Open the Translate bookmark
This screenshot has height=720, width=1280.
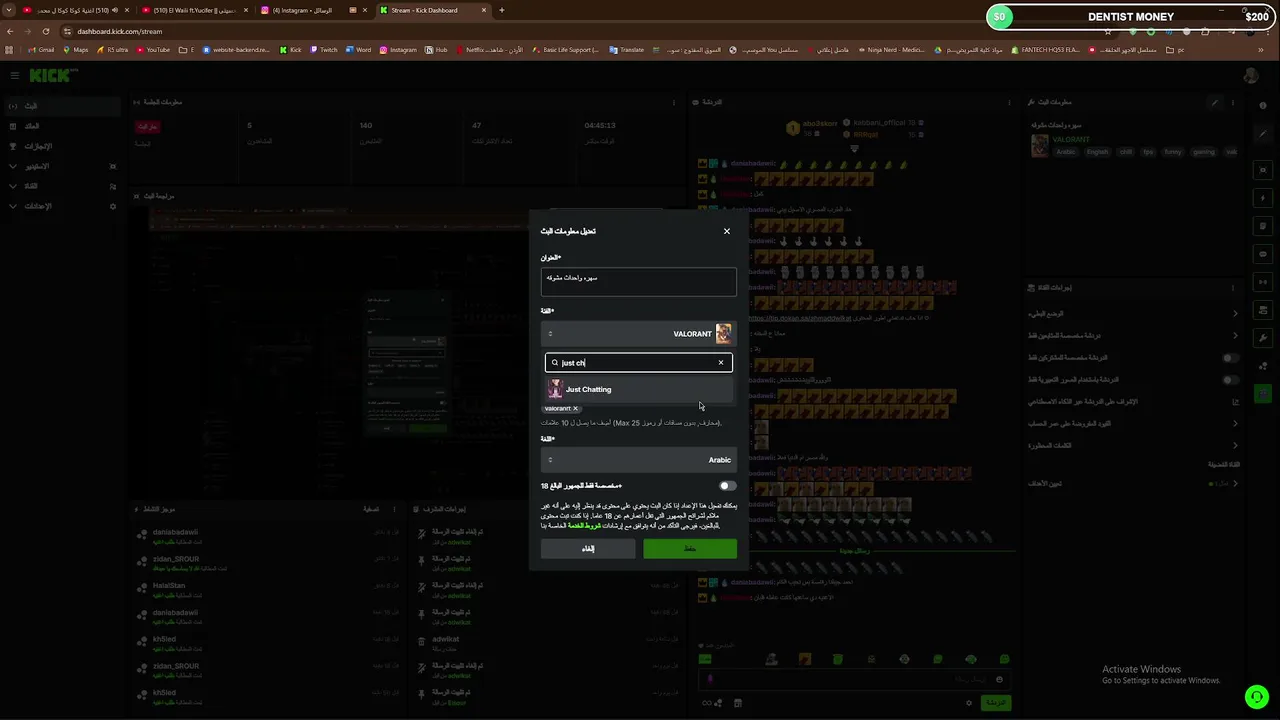(x=627, y=50)
